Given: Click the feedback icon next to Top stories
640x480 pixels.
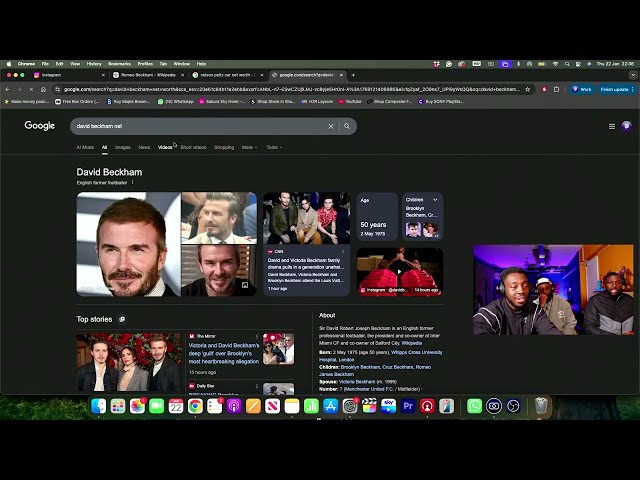Looking at the screenshot, I should coord(122,319).
